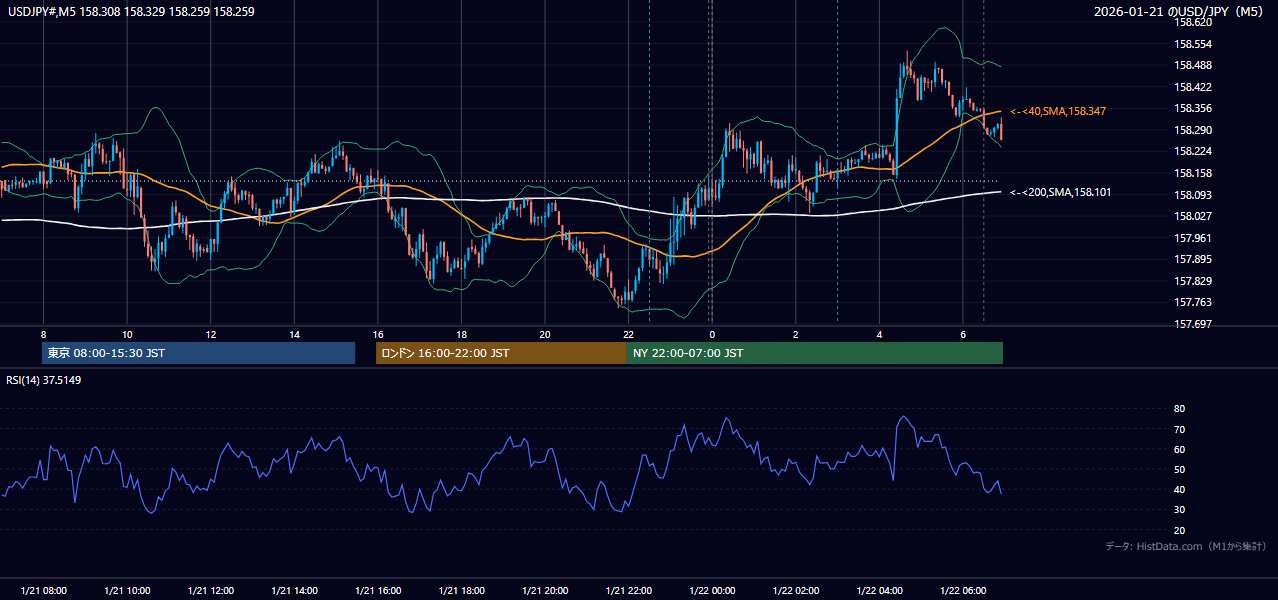This screenshot has width=1278, height=600.
Task: Click hour marker 0 under price chart
Action: (x=711, y=334)
